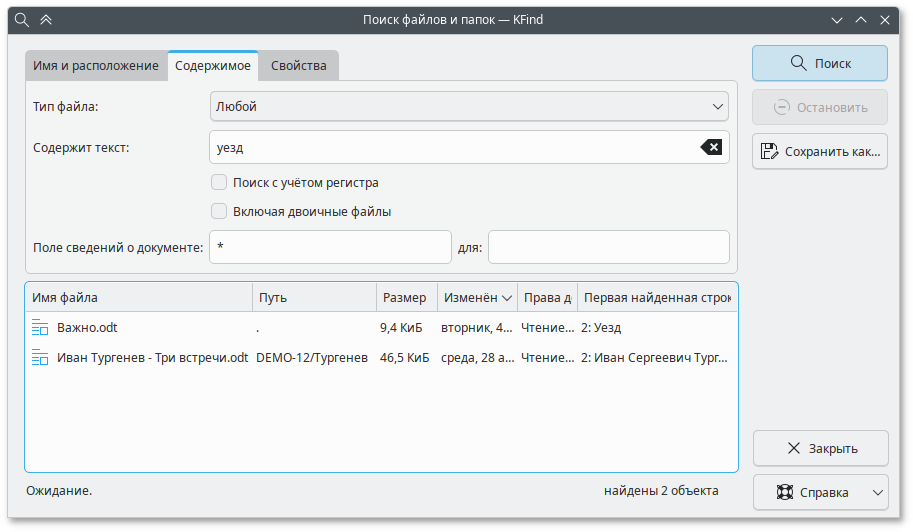Open Справка help button with lifebuoy icon
This screenshot has width=913, height=532.
point(810,492)
